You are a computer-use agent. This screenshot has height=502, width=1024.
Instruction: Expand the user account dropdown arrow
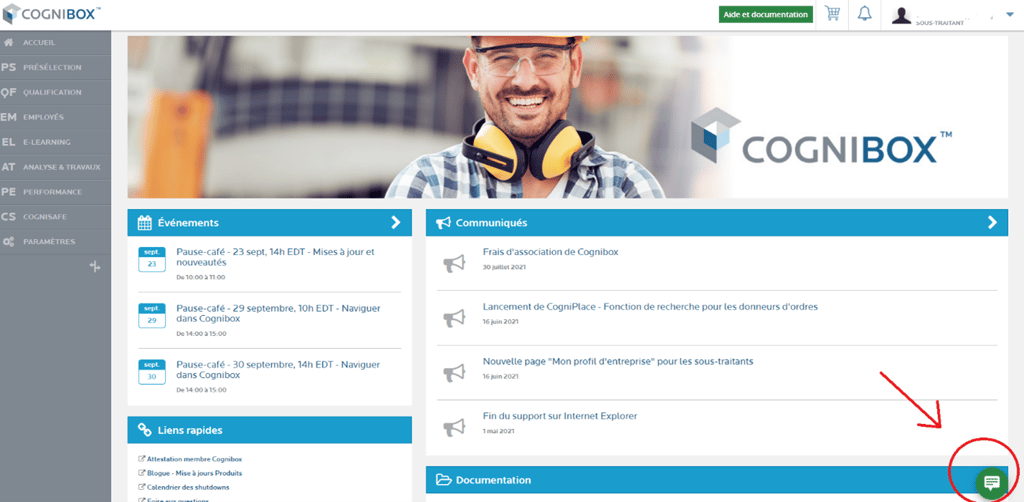pyautogui.click(x=1010, y=14)
